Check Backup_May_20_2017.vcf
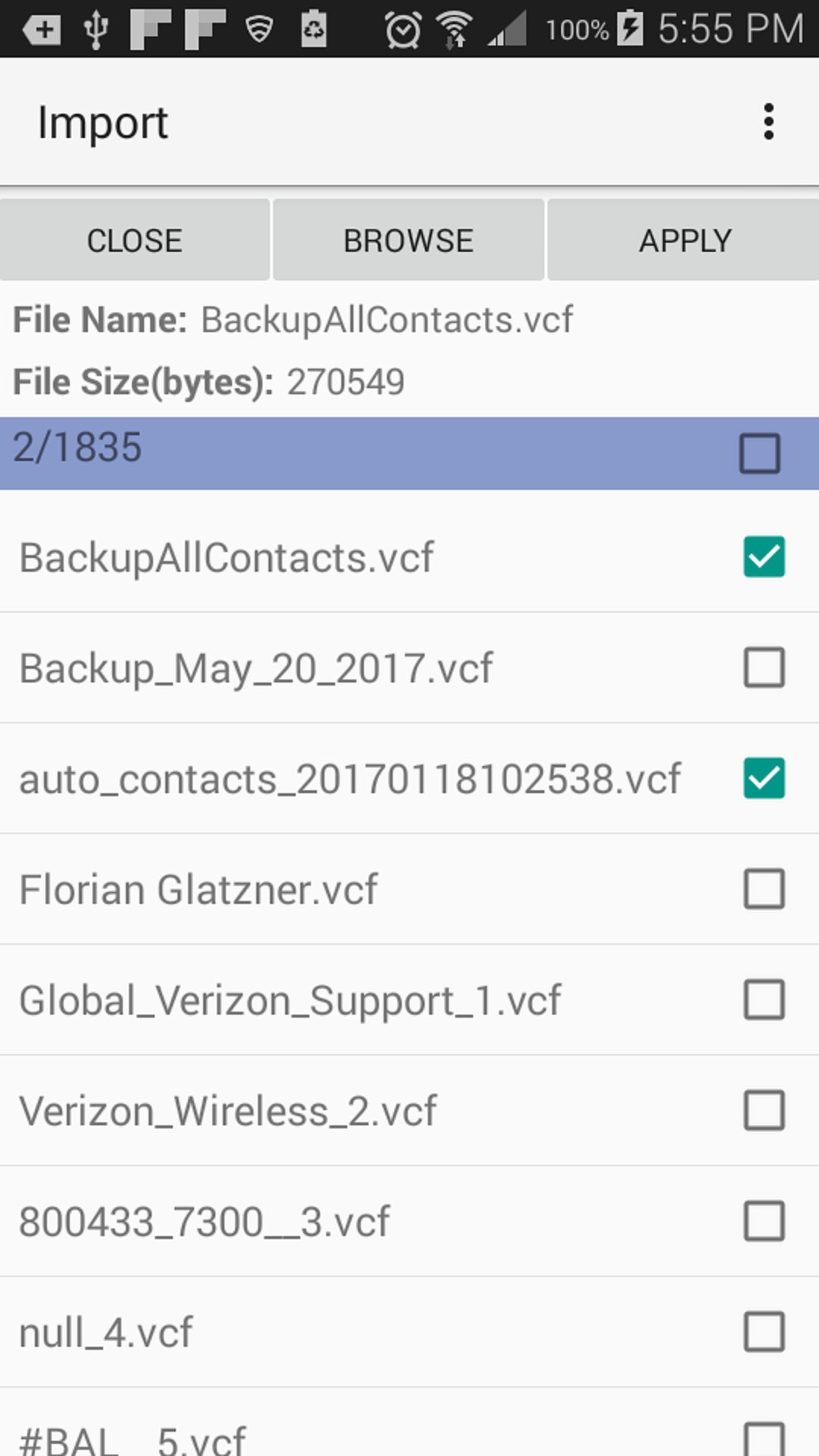The image size is (819, 1456). click(764, 667)
